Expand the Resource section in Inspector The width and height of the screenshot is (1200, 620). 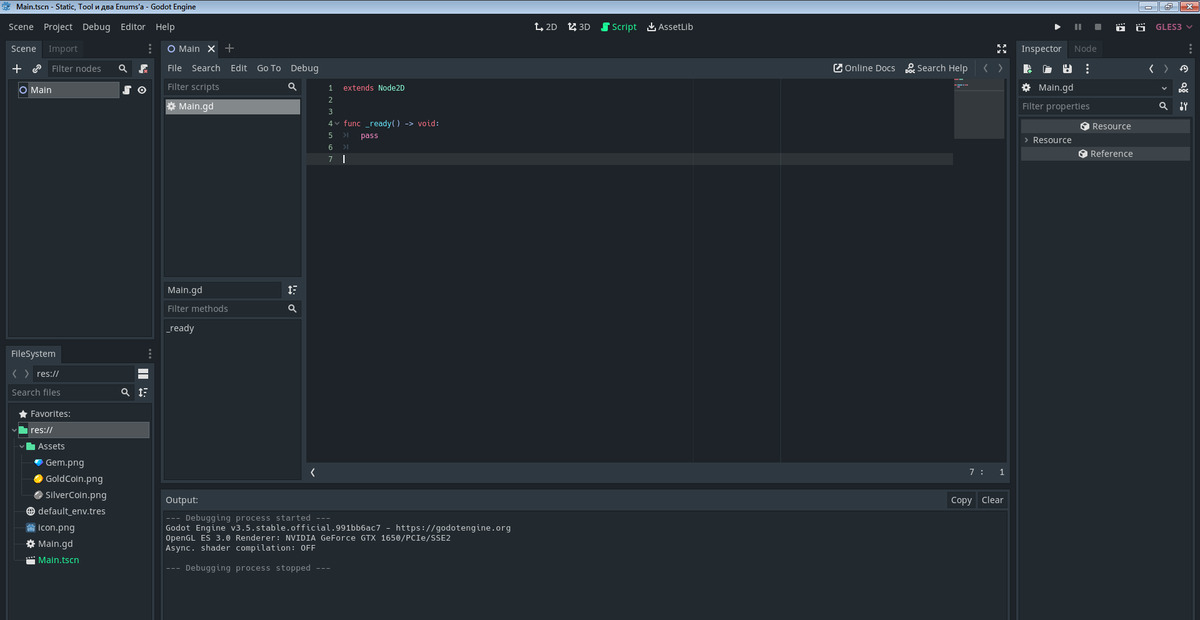pyautogui.click(x=1027, y=140)
